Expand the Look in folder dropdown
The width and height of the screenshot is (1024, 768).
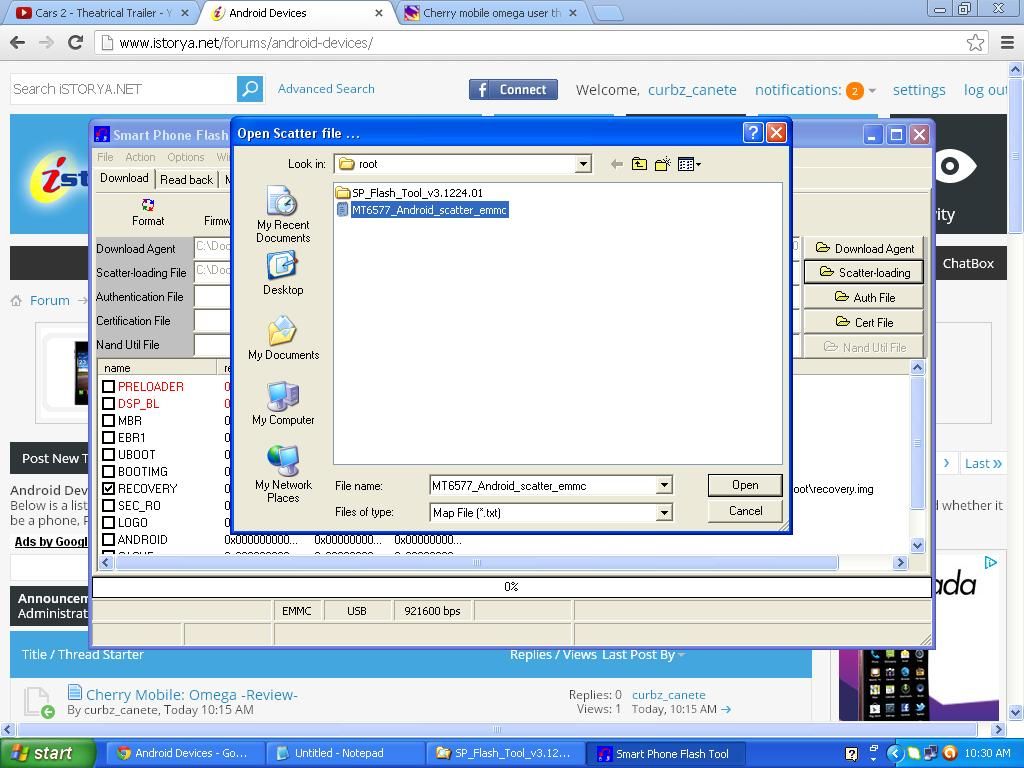pyautogui.click(x=583, y=164)
